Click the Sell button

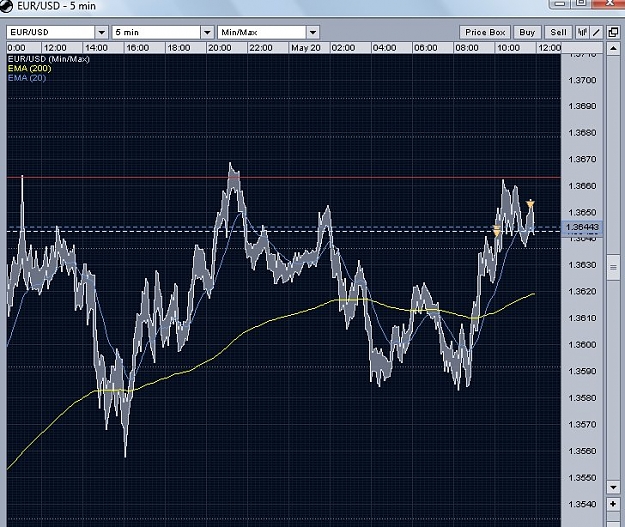(558, 32)
